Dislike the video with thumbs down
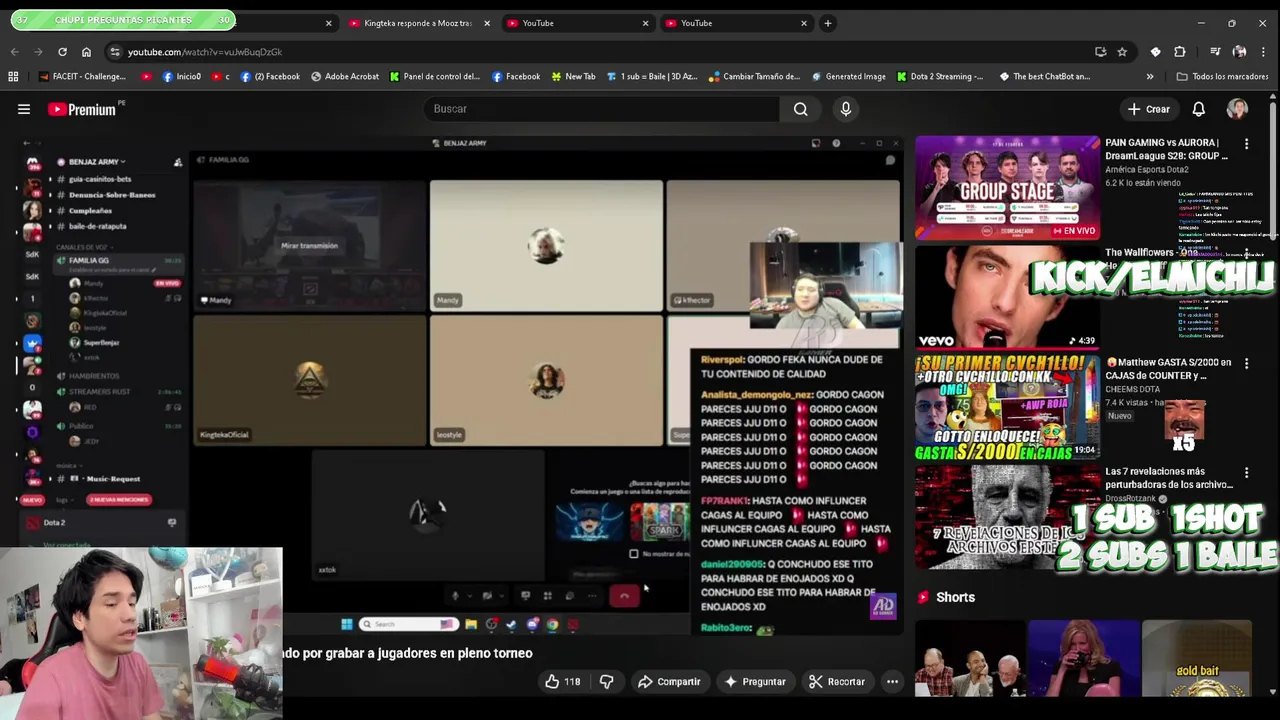This screenshot has width=1280, height=720. [x=606, y=682]
